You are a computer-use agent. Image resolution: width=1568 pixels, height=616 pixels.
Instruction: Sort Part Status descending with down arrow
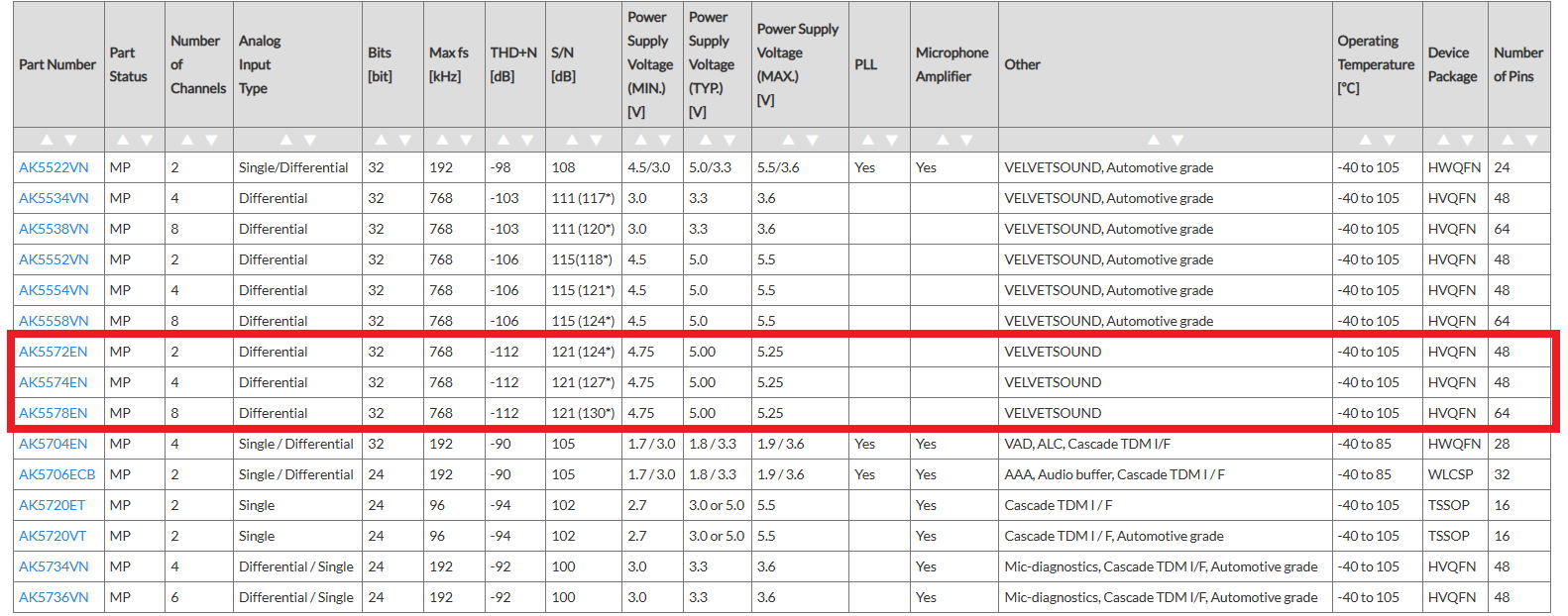pos(147,140)
